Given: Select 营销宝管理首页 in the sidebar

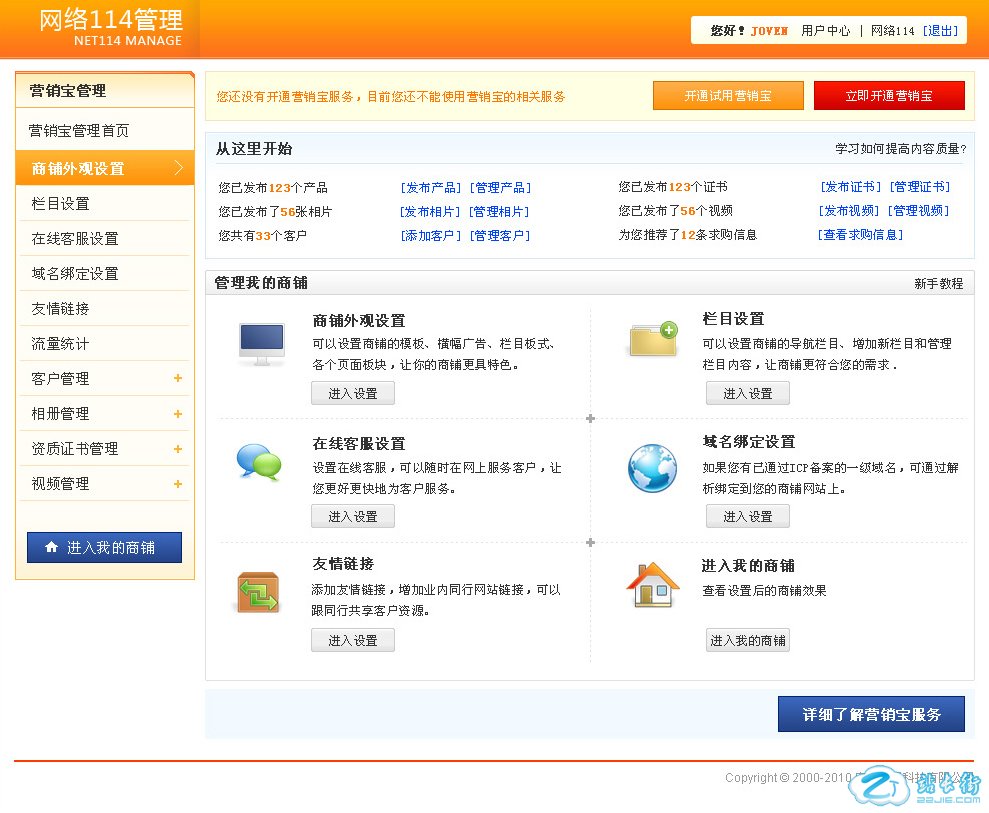Looking at the screenshot, I should (78, 131).
